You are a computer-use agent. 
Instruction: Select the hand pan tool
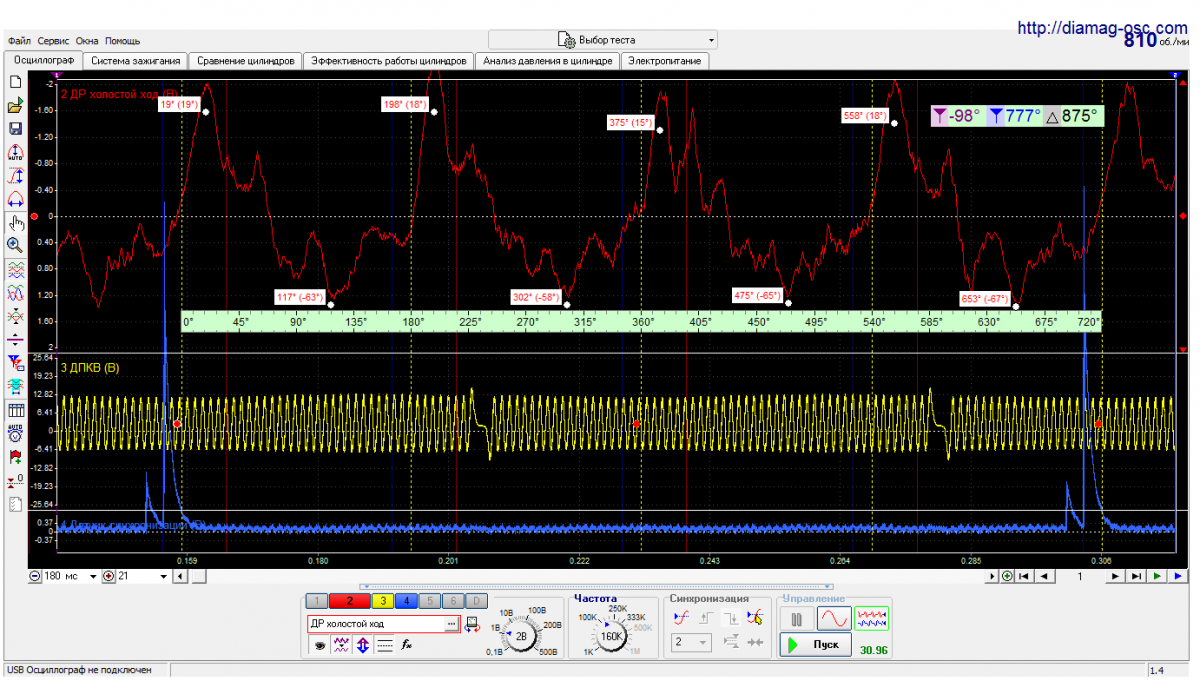click(15, 221)
